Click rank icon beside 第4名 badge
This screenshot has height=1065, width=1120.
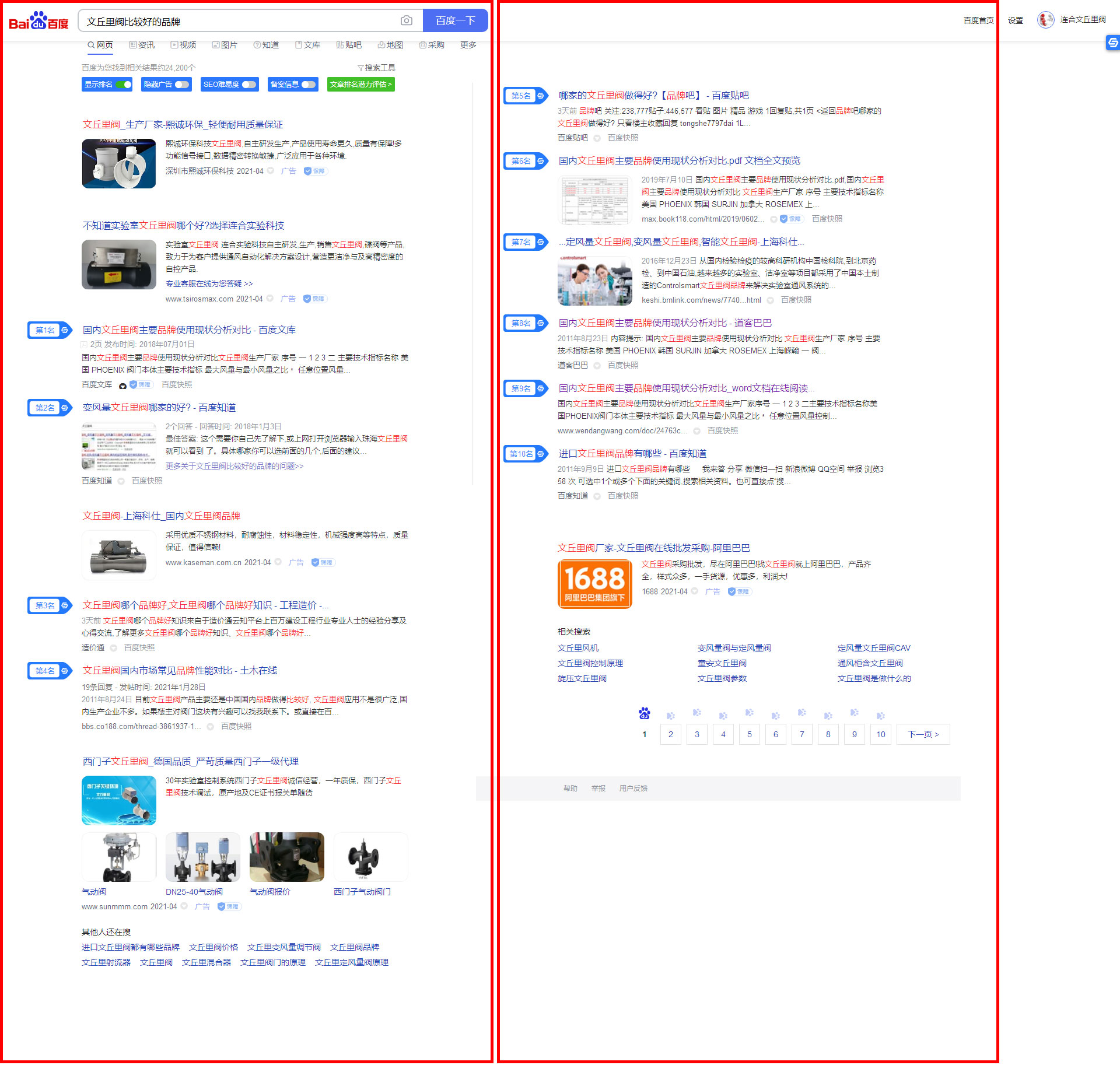tap(65, 671)
